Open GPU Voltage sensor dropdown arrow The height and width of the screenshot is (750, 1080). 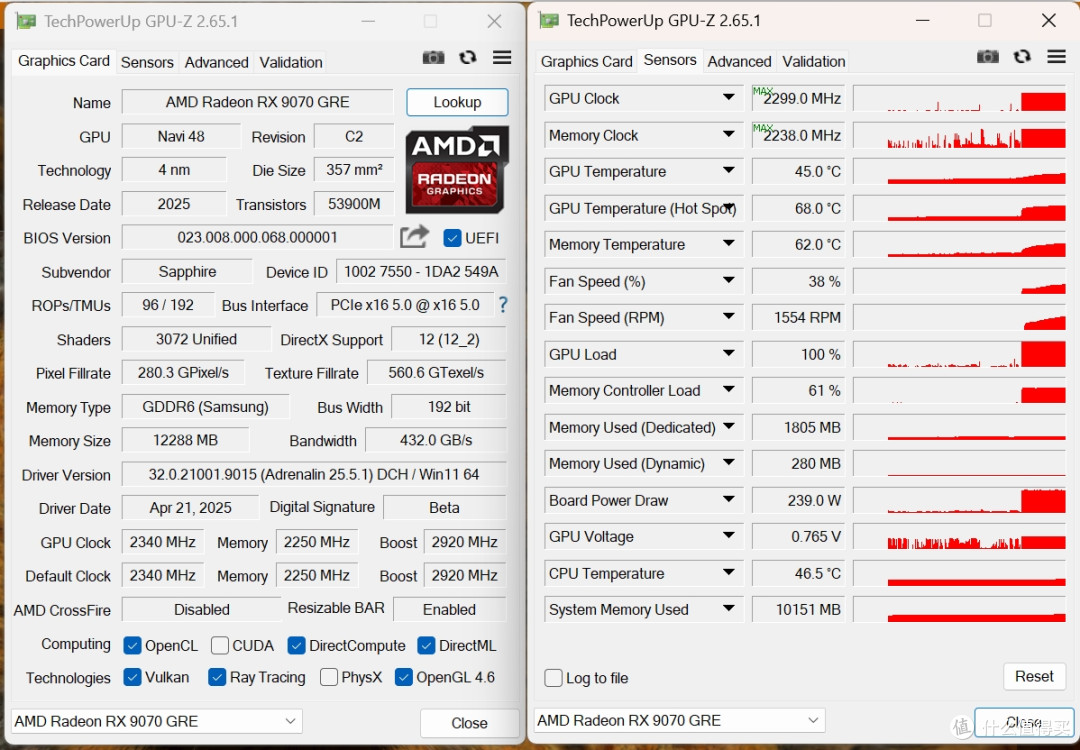pyautogui.click(x=728, y=536)
